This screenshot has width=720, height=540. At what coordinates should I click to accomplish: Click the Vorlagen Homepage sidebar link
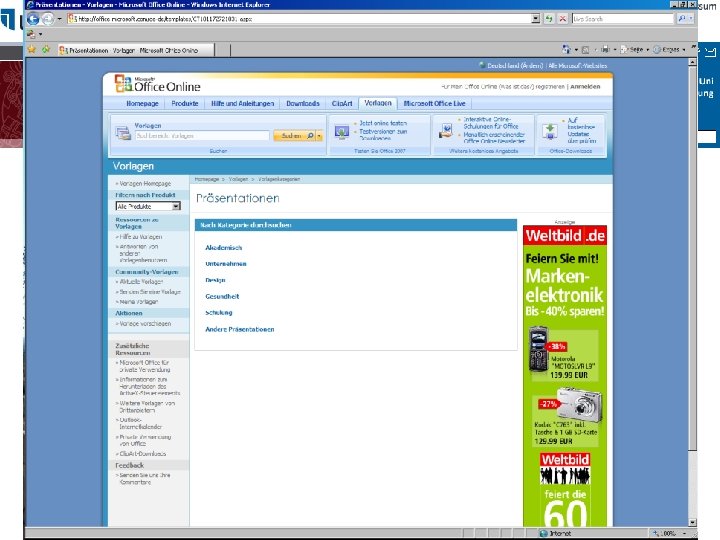145,183
